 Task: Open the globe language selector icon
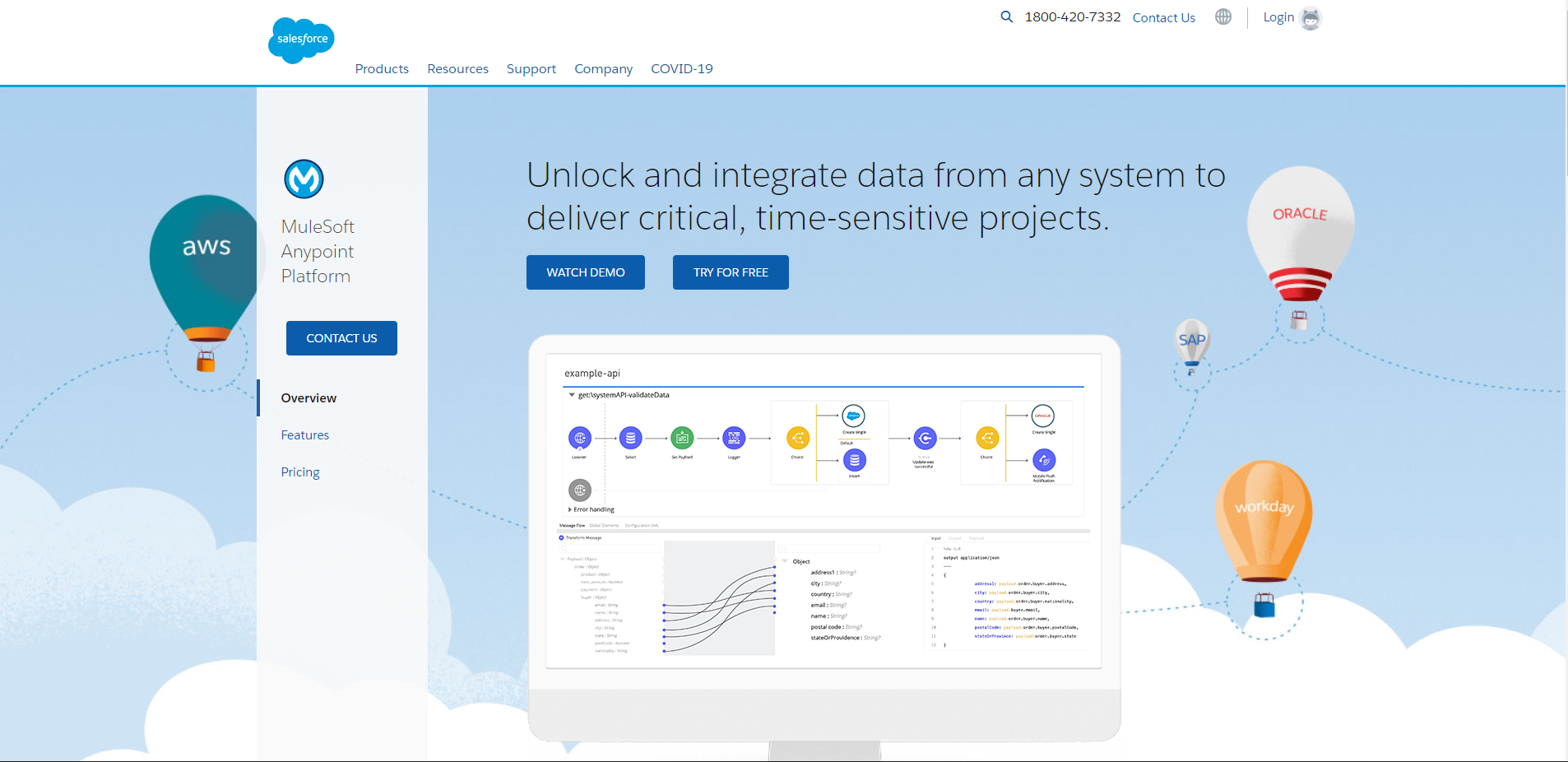(x=1223, y=16)
